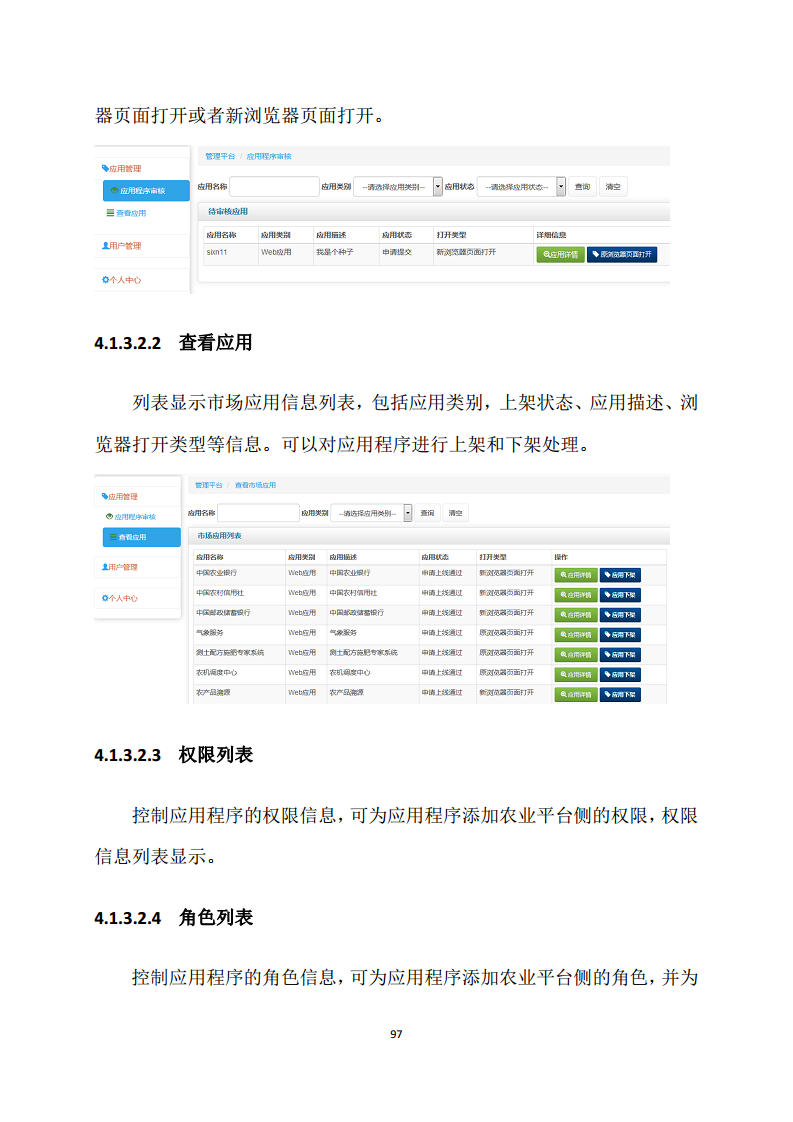Click 应用详情 for the 农机调度中心 row

coord(576,675)
